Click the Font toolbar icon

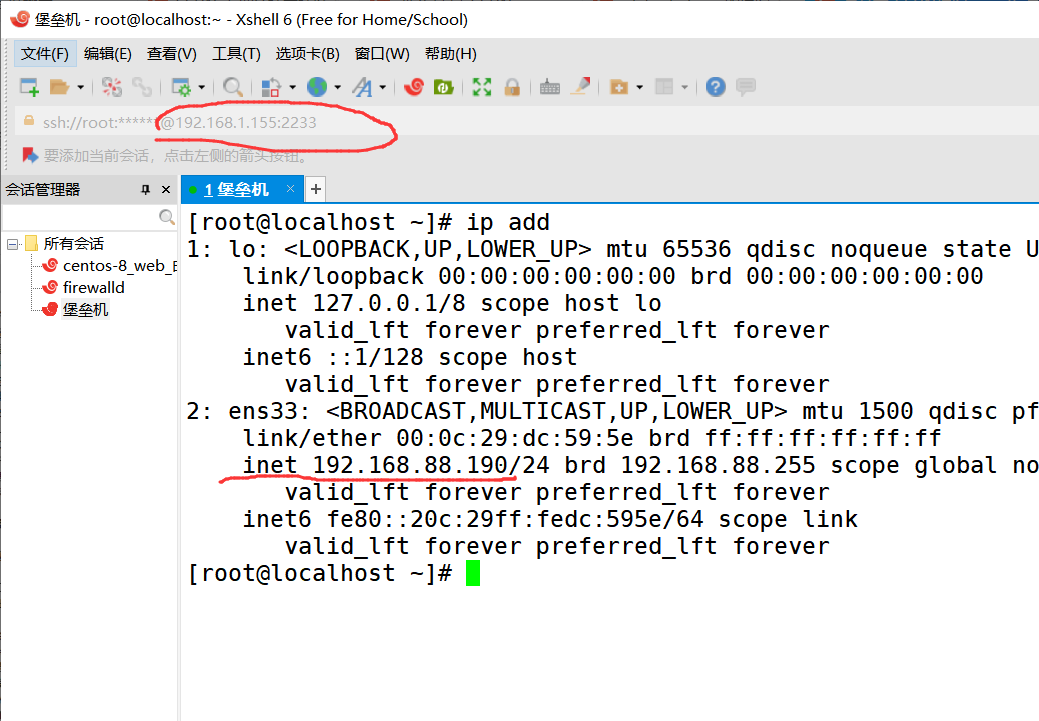pyautogui.click(x=362, y=87)
